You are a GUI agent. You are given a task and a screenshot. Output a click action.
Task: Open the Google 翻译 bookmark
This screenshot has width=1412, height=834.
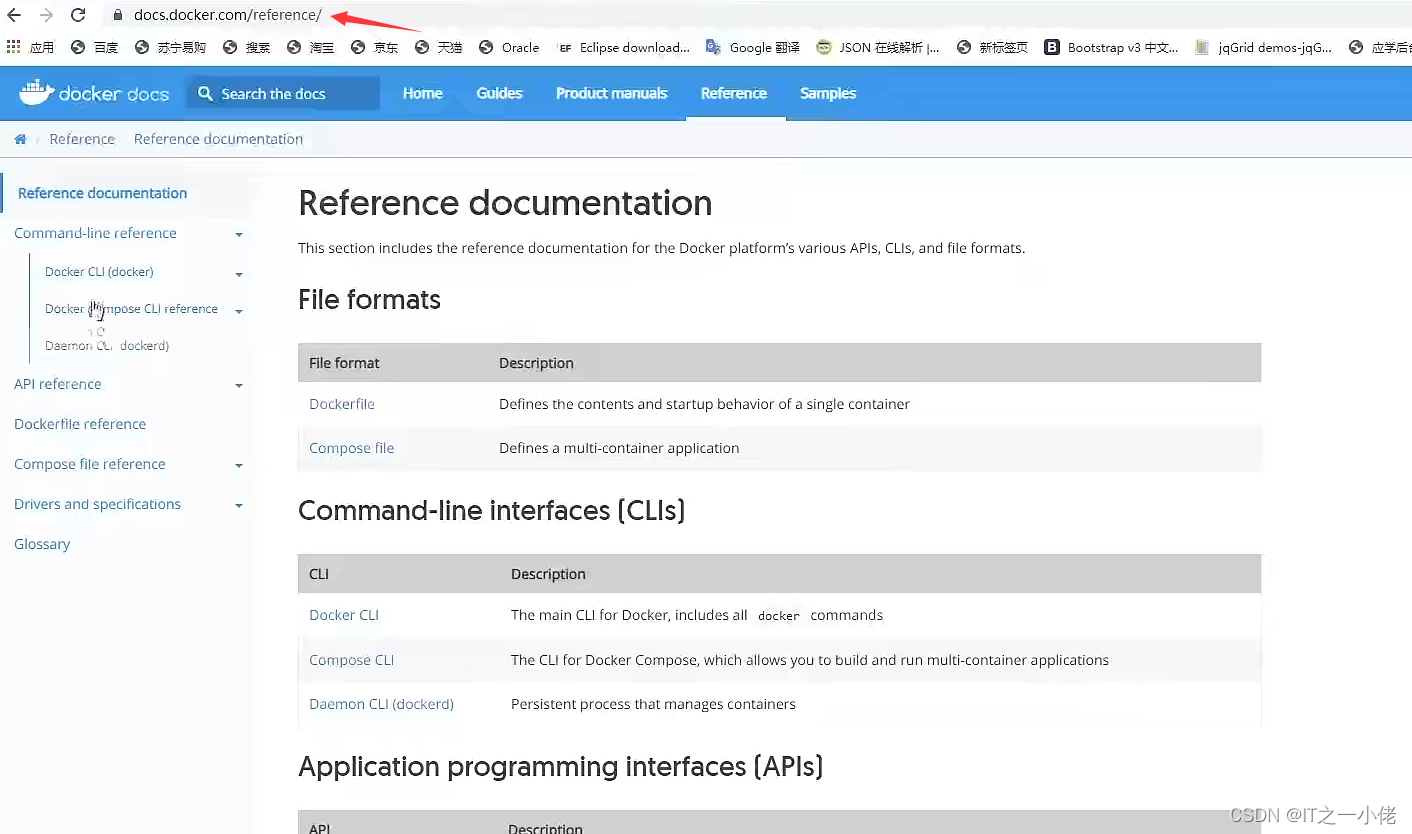click(753, 47)
